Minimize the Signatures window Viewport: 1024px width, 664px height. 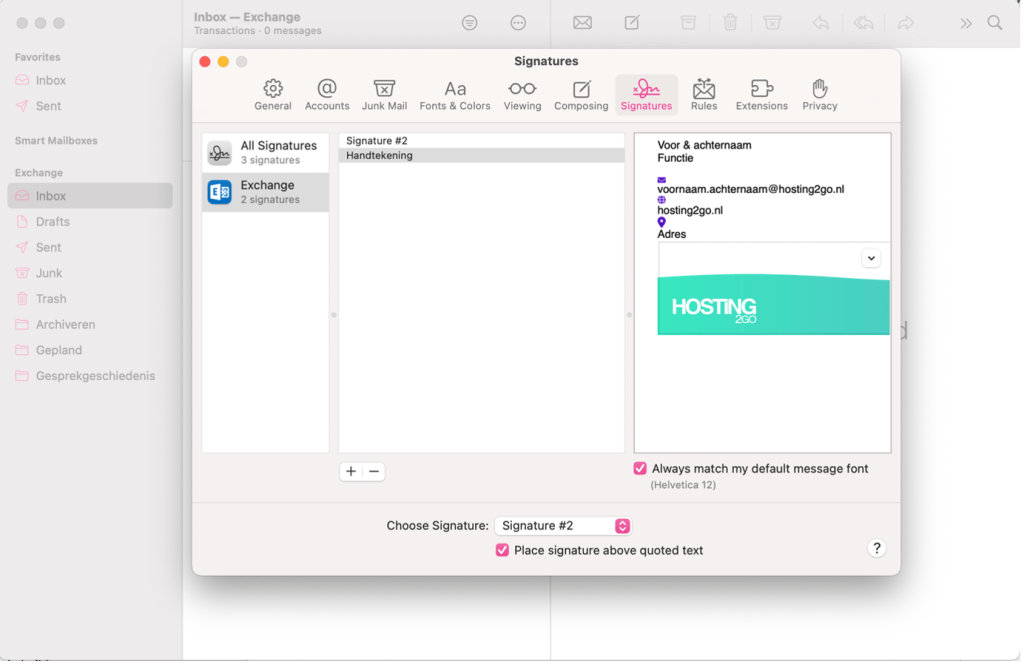[223, 61]
